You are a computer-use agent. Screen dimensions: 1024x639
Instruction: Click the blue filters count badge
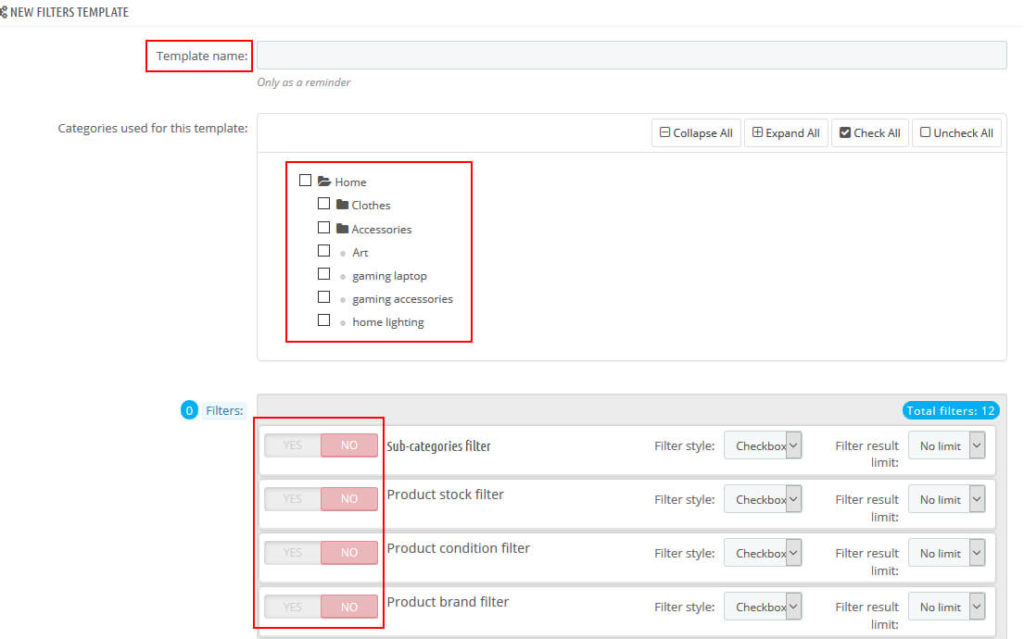(x=189, y=410)
